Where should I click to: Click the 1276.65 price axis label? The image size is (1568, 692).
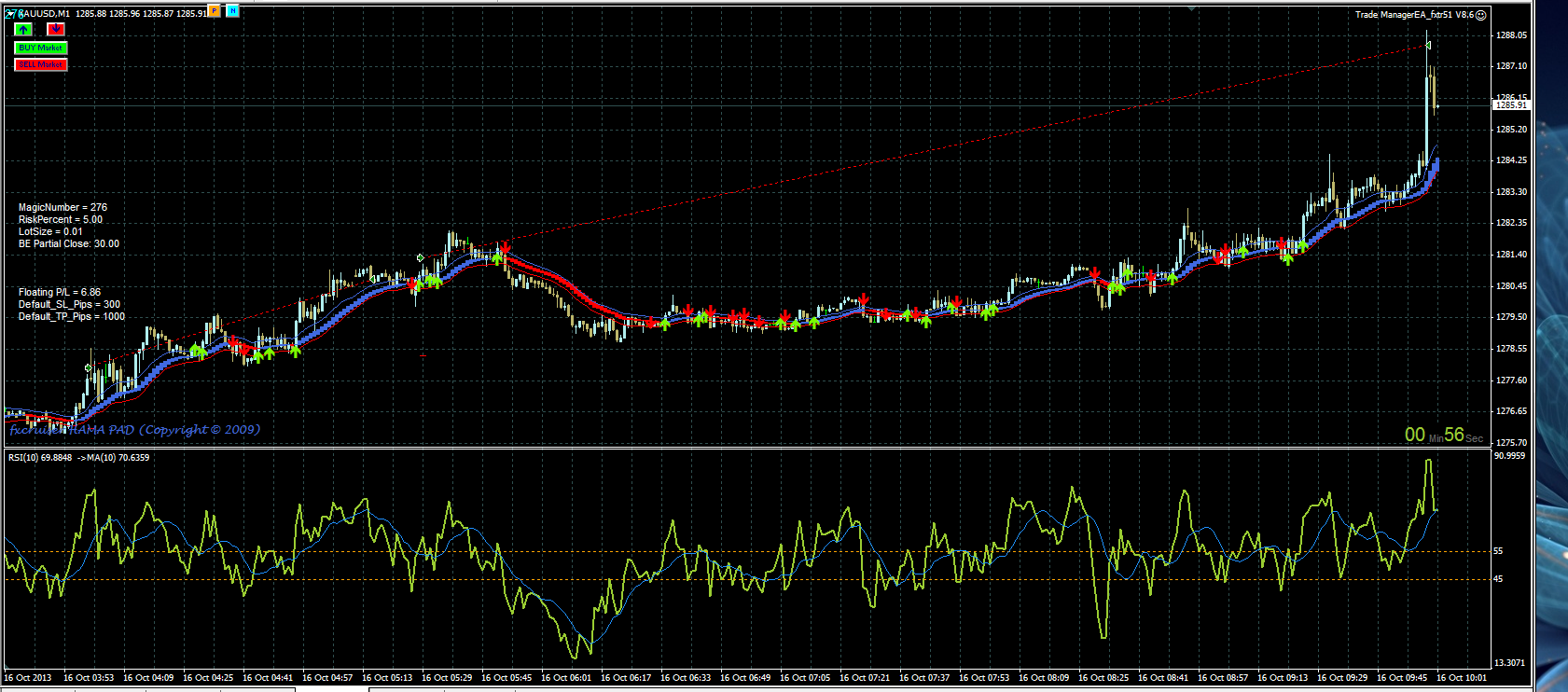coord(1512,411)
